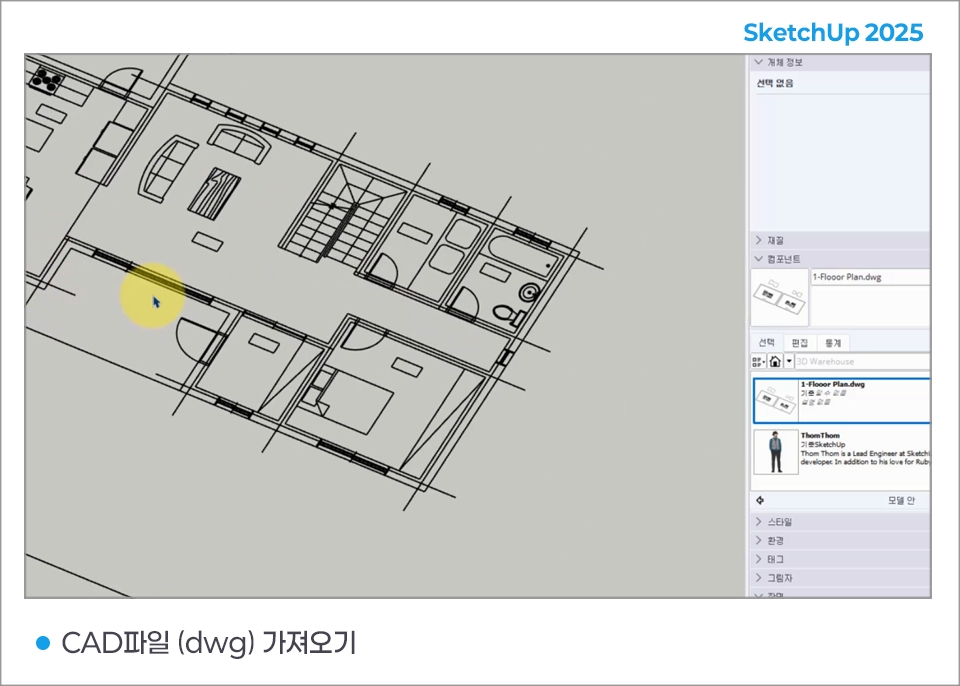Collapse the 개체 정보 panel
The width and height of the screenshot is (960, 686).
point(839,62)
